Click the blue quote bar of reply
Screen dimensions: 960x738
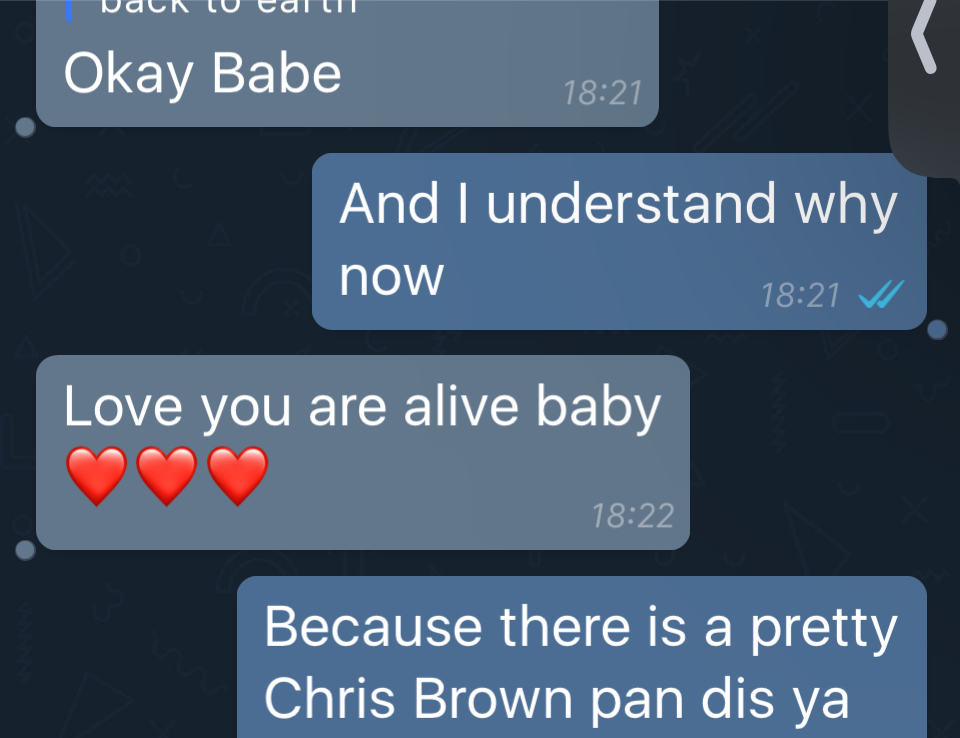pyautogui.click(x=69, y=10)
